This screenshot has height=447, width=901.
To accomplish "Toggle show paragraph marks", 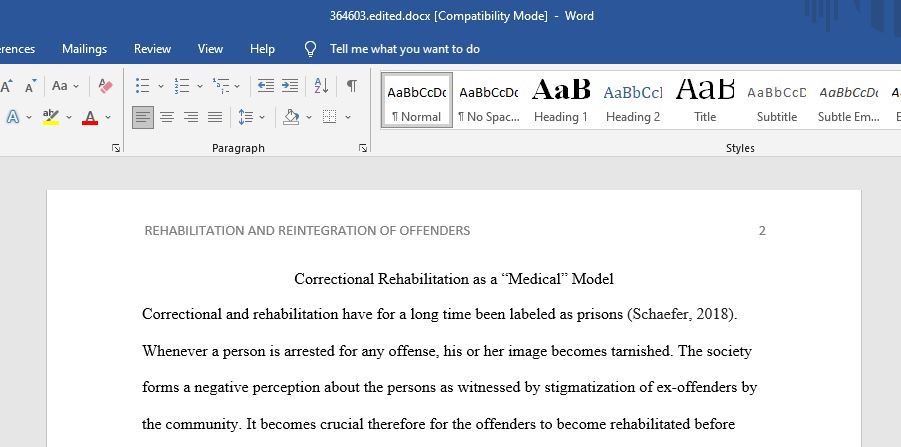I will pyautogui.click(x=352, y=86).
